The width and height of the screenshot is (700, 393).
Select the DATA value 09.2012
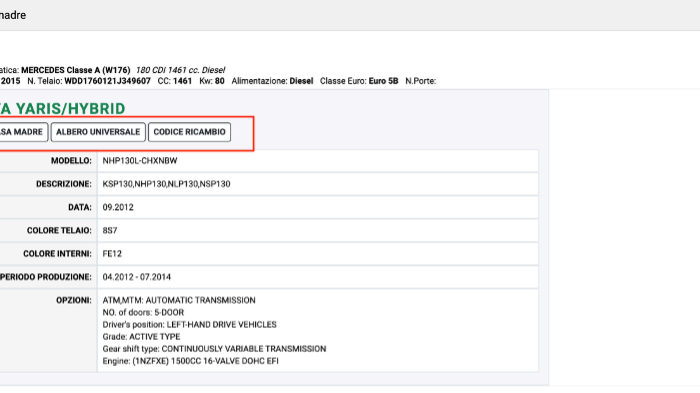(118, 207)
